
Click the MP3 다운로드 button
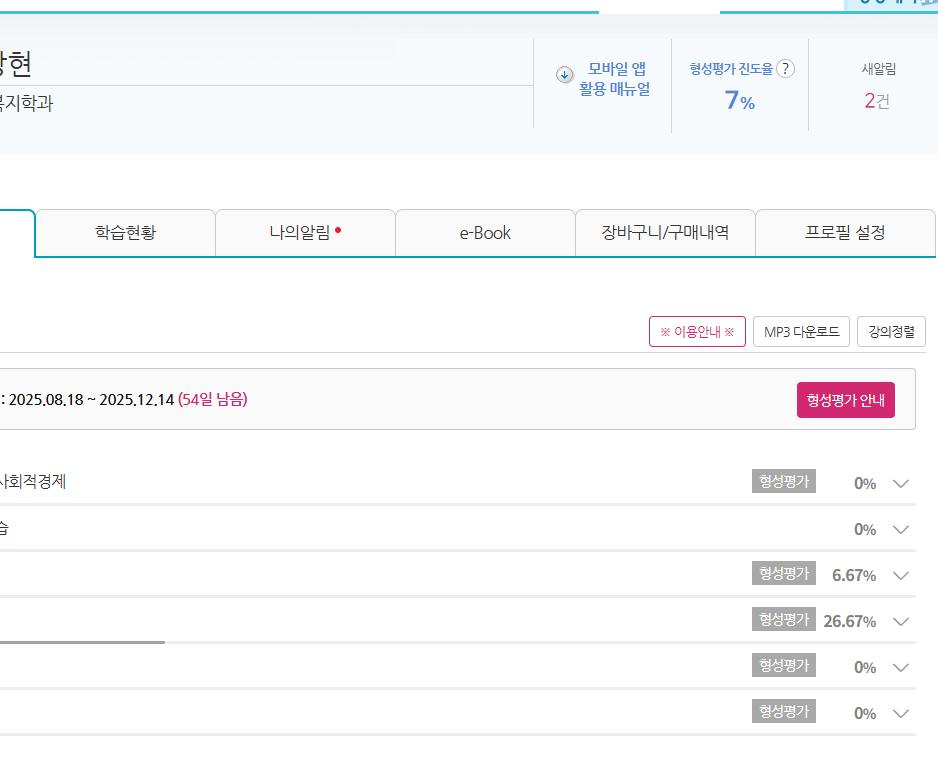click(801, 332)
